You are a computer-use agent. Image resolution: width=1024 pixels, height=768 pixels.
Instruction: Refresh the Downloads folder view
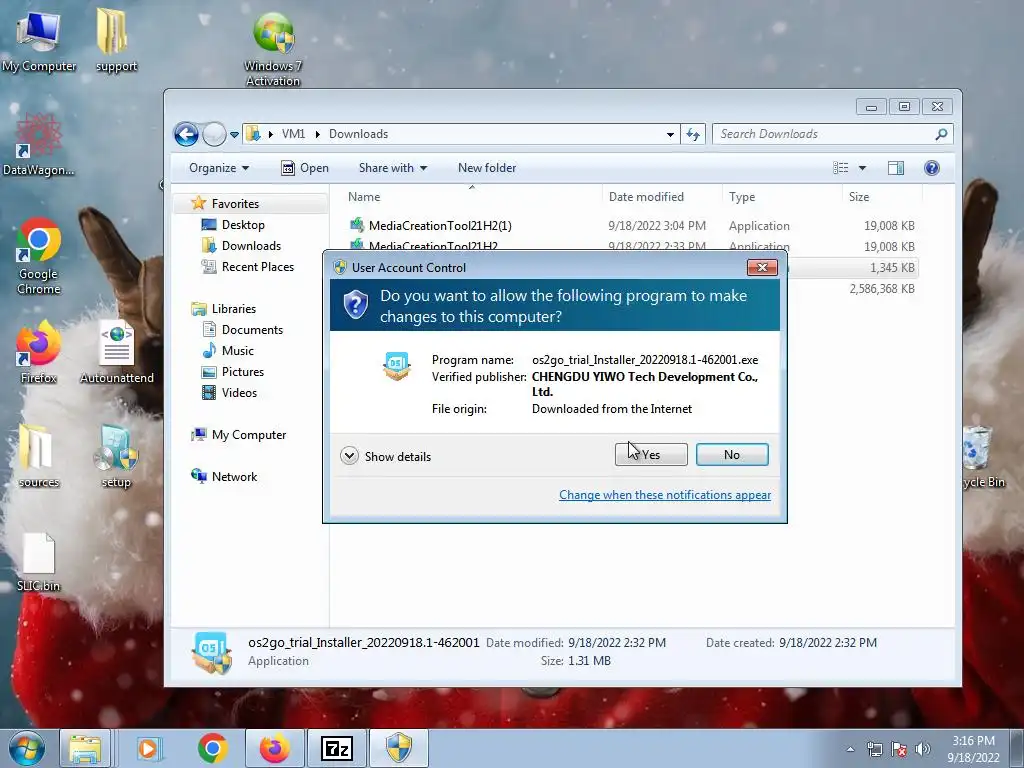(x=693, y=135)
